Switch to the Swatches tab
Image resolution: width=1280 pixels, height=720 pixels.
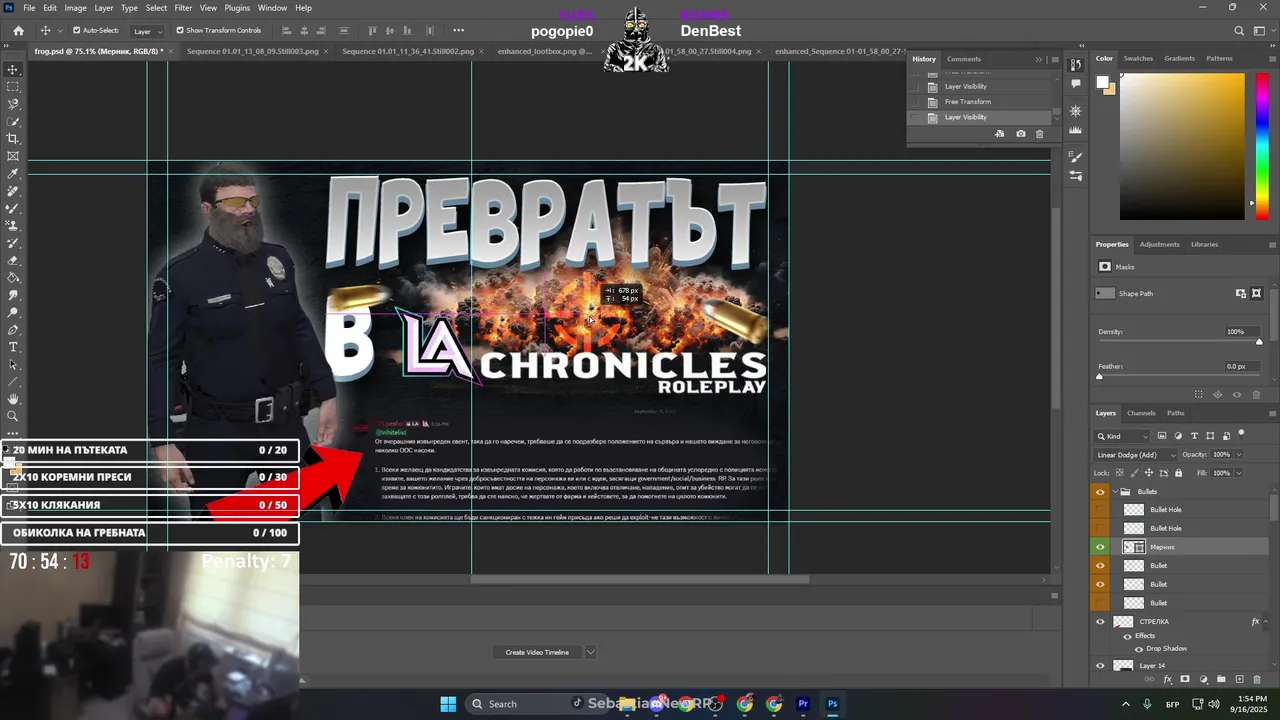pyautogui.click(x=1138, y=58)
